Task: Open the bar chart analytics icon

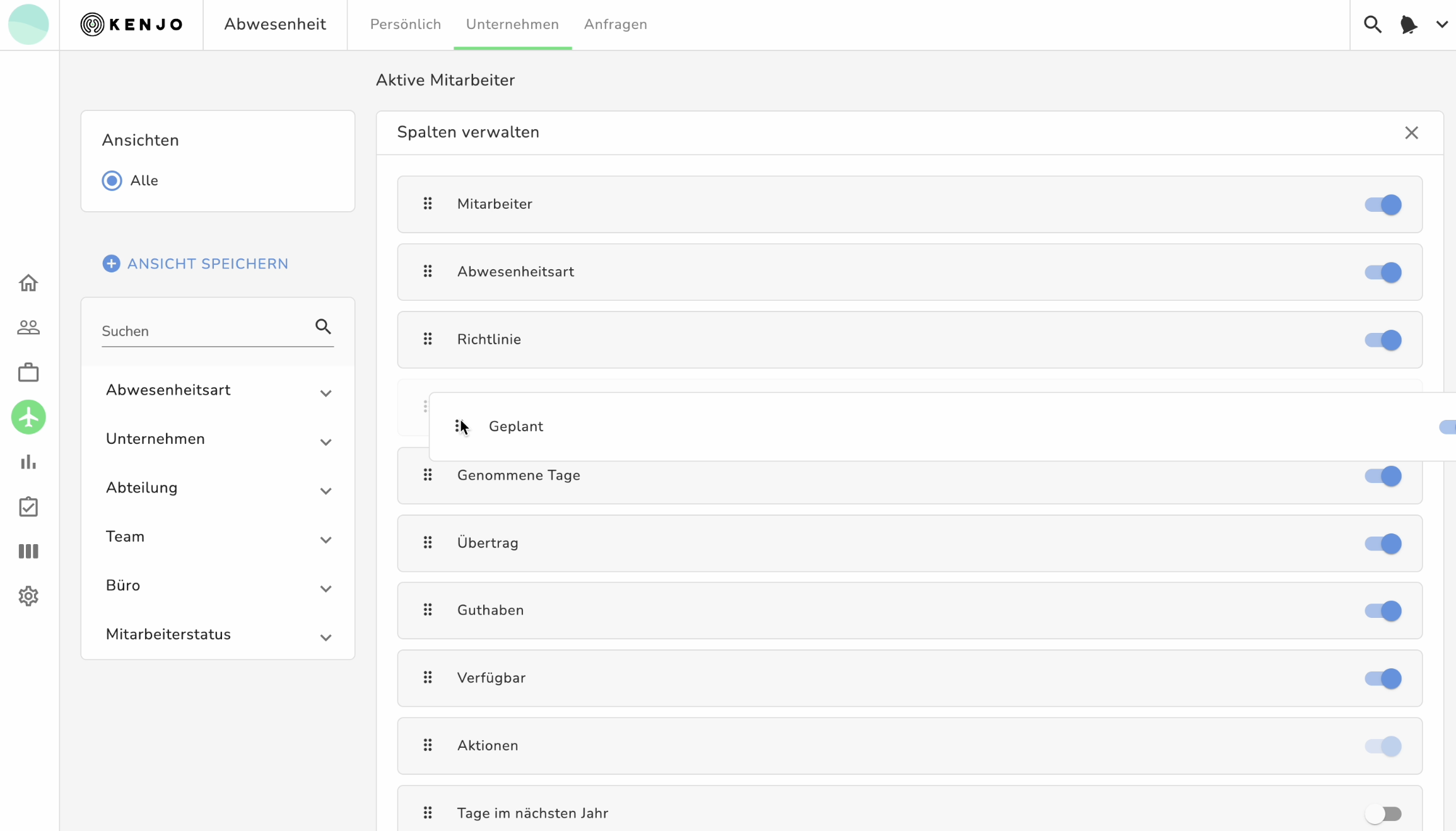Action: (x=28, y=462)
